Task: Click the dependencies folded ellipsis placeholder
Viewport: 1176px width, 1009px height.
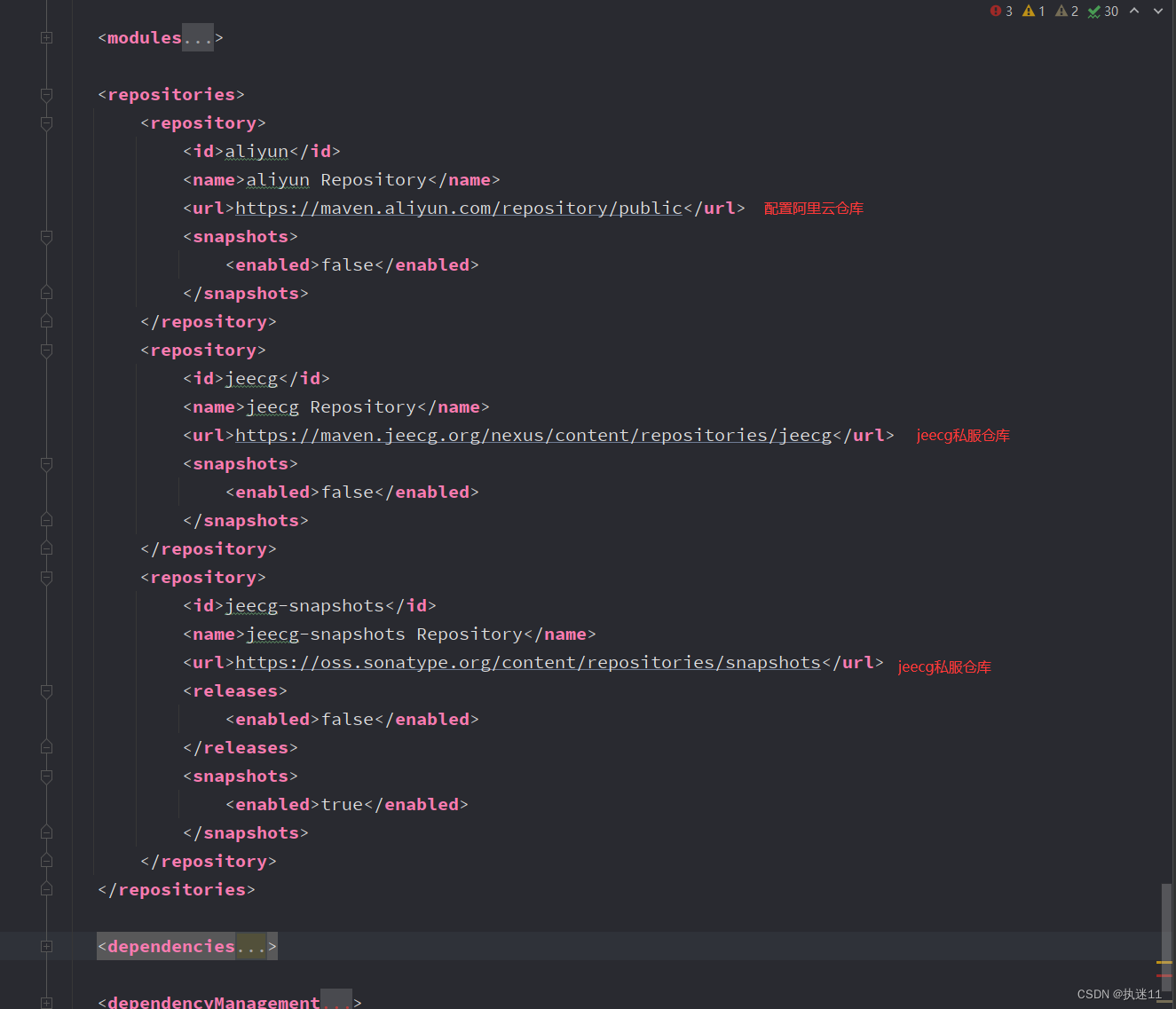Action: pyautogui.click(x=251, y=947)
